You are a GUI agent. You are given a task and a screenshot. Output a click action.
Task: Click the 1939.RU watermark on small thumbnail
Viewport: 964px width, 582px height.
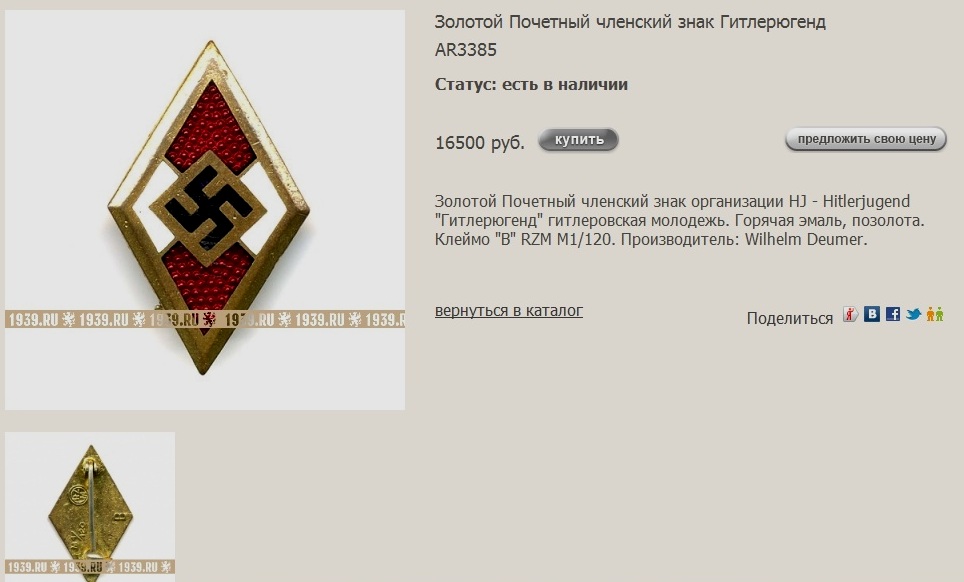pyautogui.click(x=90, y=567)
